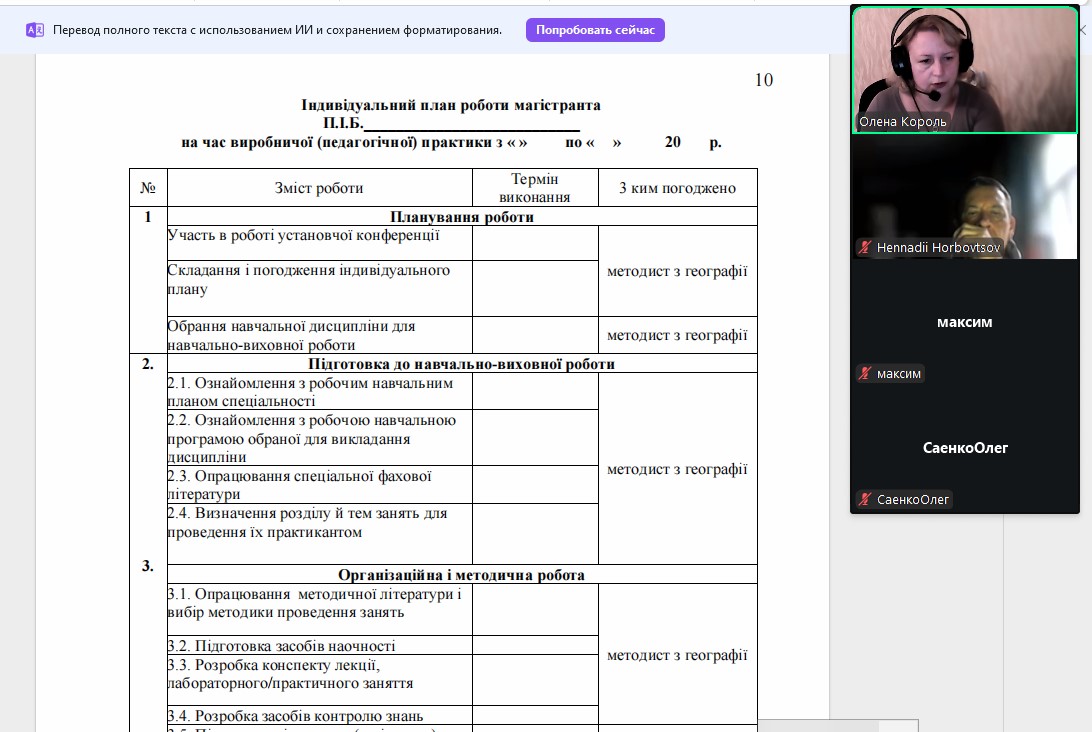Click muted microphone icon for Hennadii Horbovtsov
1092x732 pixels.
pyautogui.click(x=866, y=247)
